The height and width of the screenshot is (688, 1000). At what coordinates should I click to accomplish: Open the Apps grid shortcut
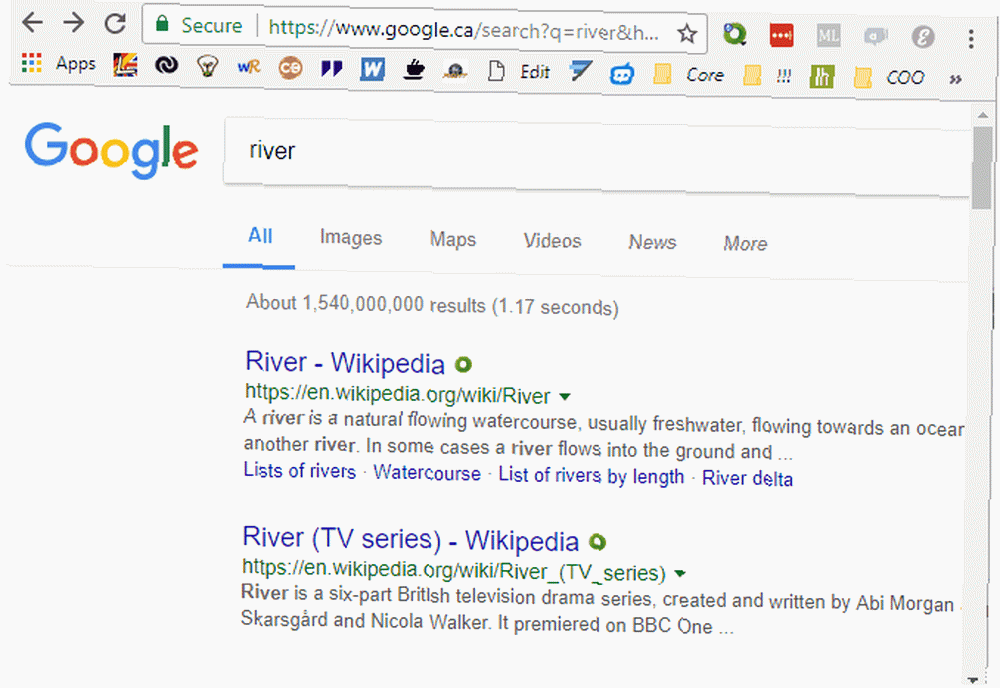pyautogui.click(x=31, y=62)
